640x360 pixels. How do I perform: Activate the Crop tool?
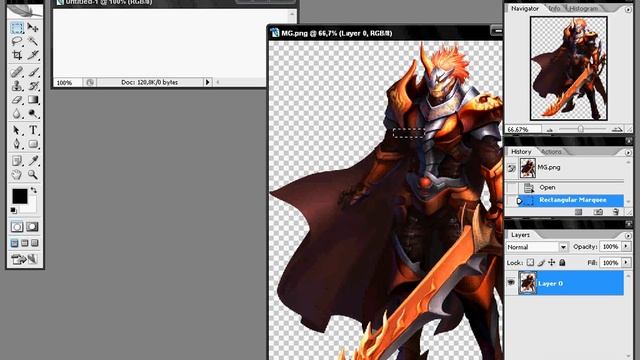(x=17, y=54)
